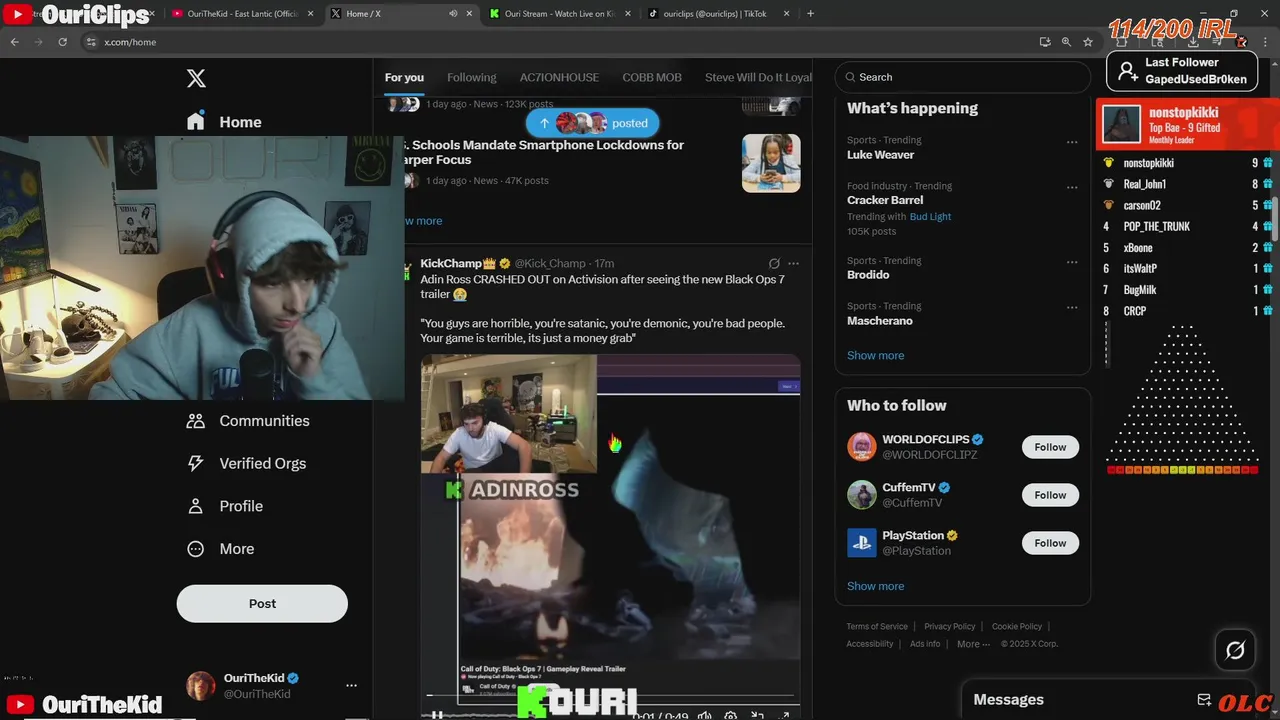
Task: Click the 17m timestamp on KickChamp's post
Action: click(x=604, y=264)
